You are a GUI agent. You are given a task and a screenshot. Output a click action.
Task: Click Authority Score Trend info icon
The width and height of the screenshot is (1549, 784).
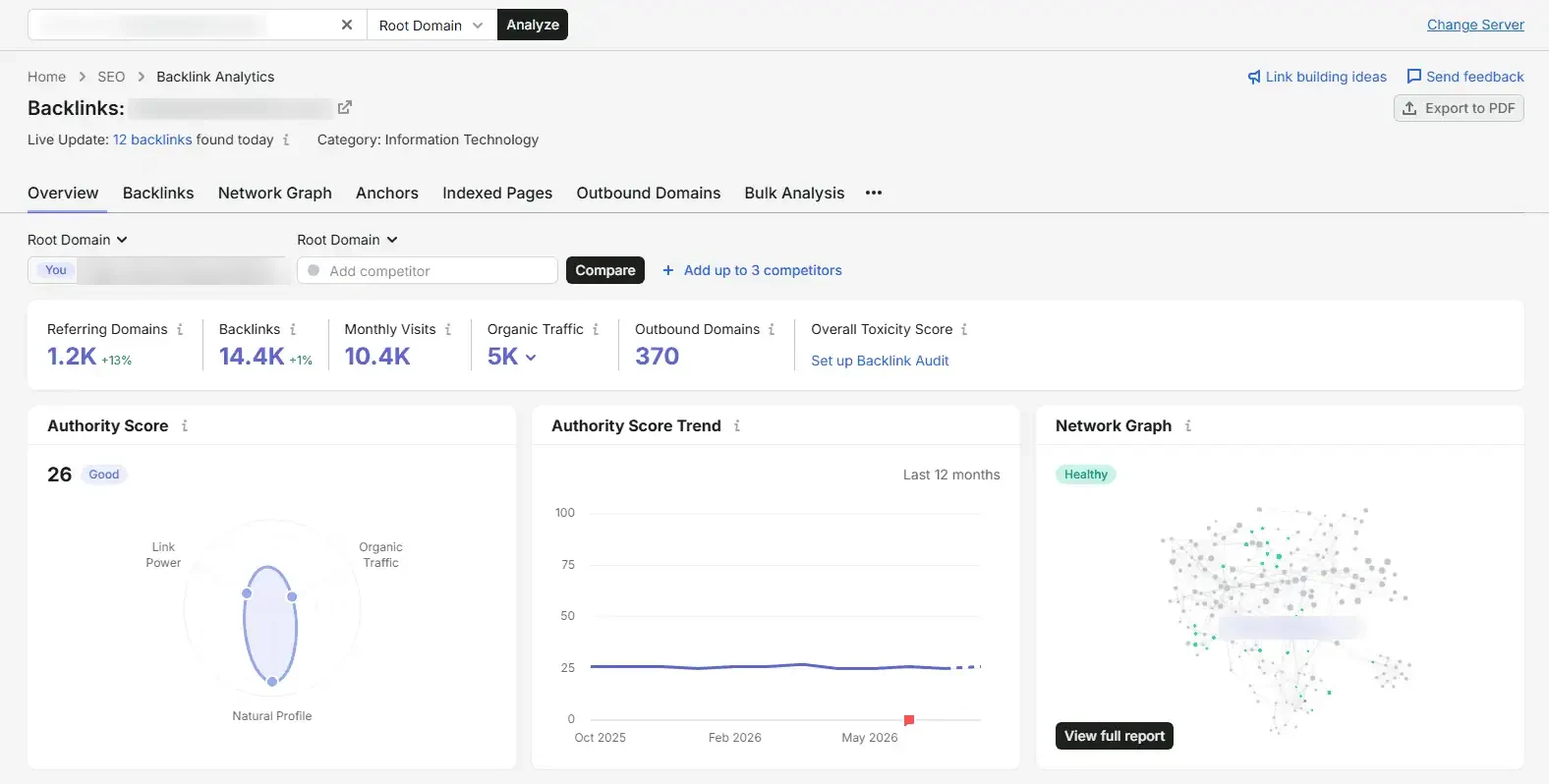[x=737, y=425]
